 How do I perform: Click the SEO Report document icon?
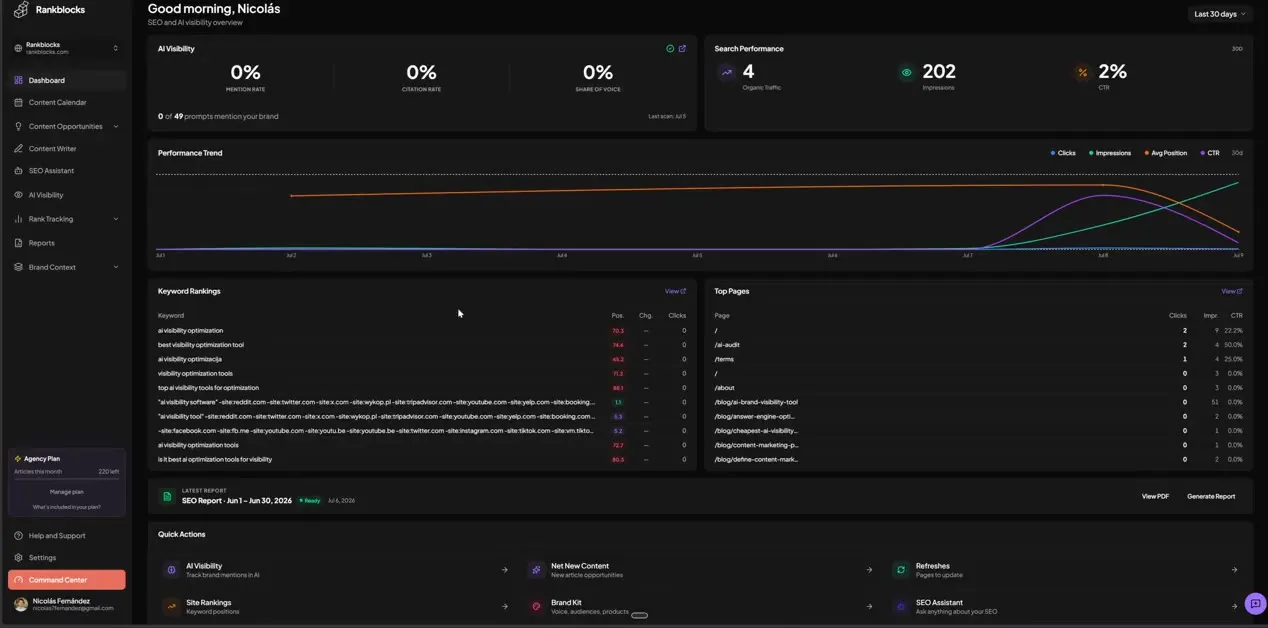click(167, 497)
